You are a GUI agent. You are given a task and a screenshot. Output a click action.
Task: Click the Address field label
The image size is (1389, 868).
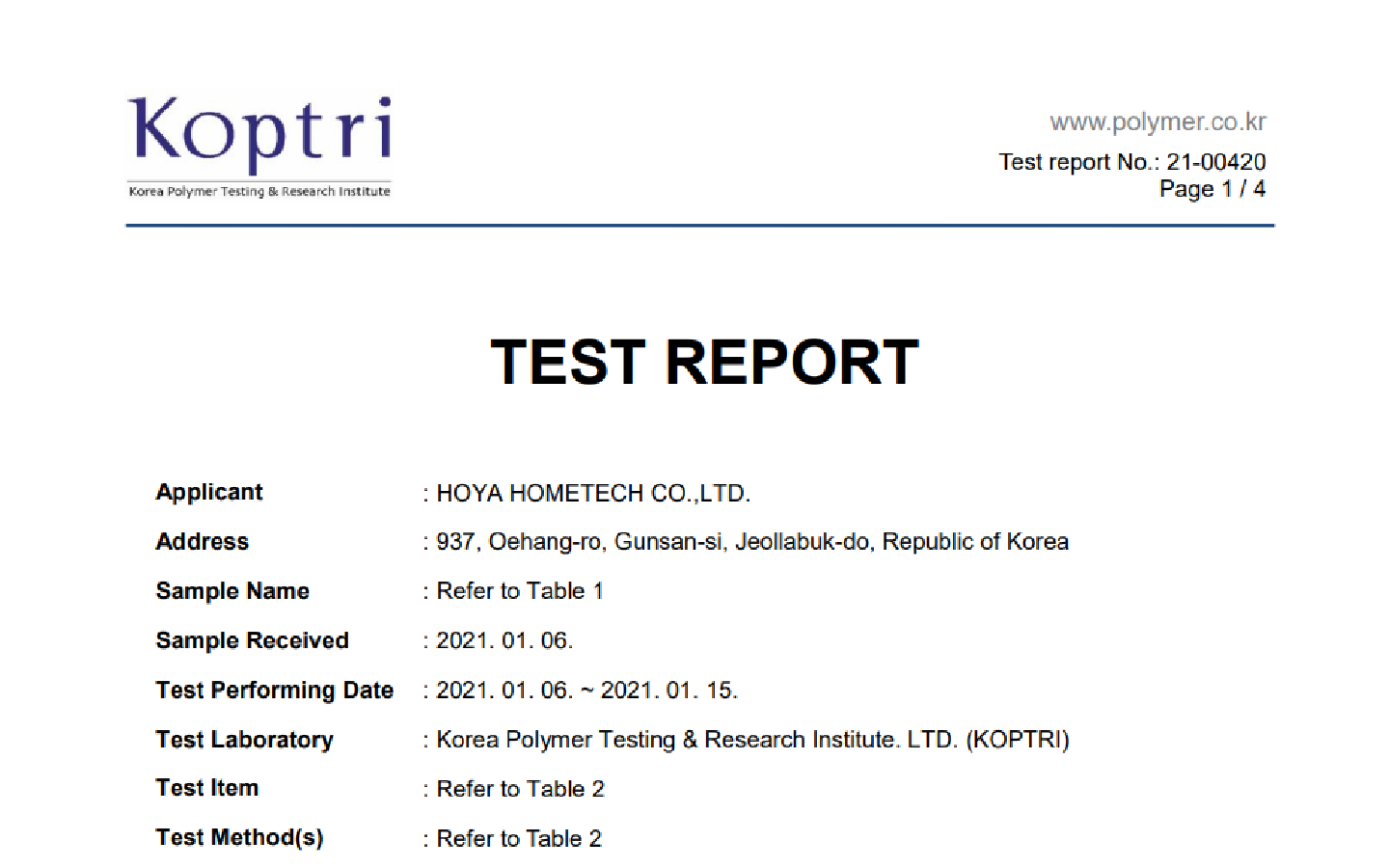pos(203,542)
